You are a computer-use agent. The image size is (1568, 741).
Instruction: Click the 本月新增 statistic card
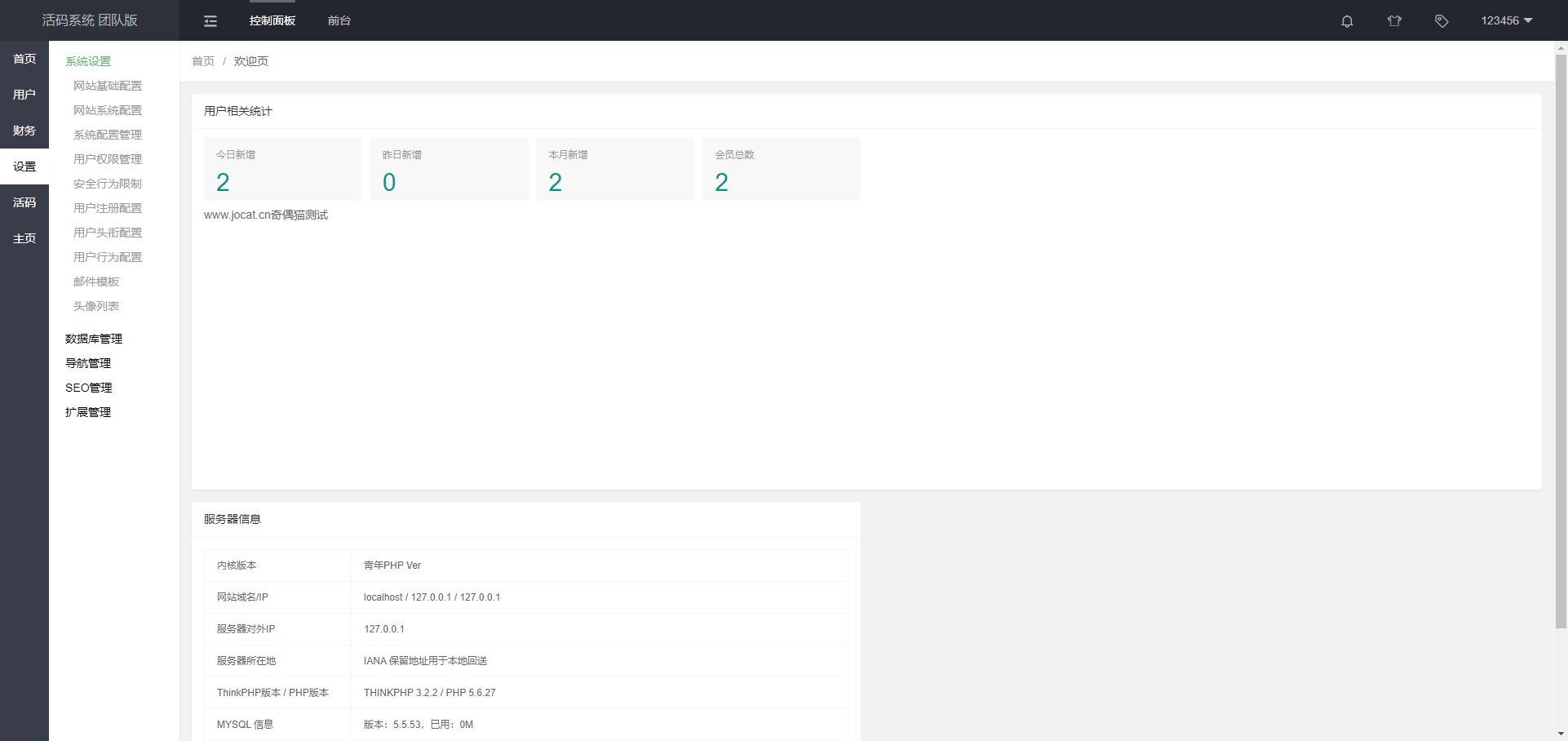615,169
